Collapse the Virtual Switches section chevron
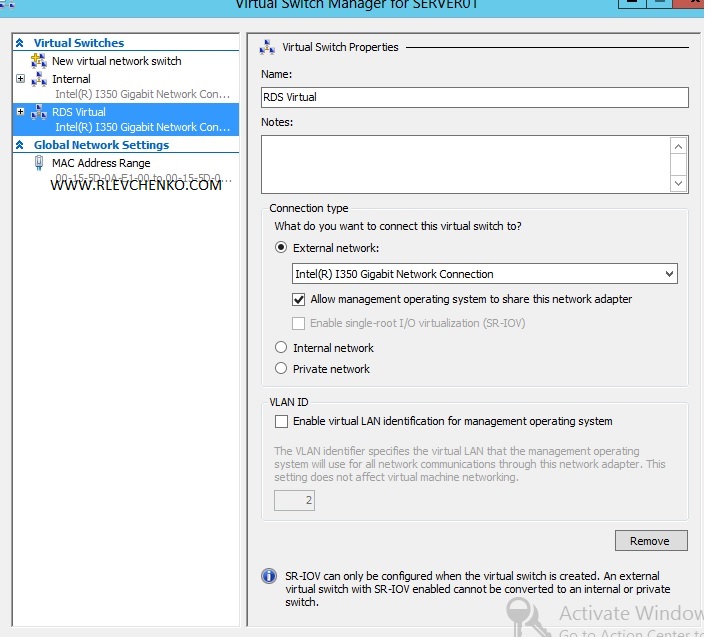 pyautogui.click(x=19, y=43)
